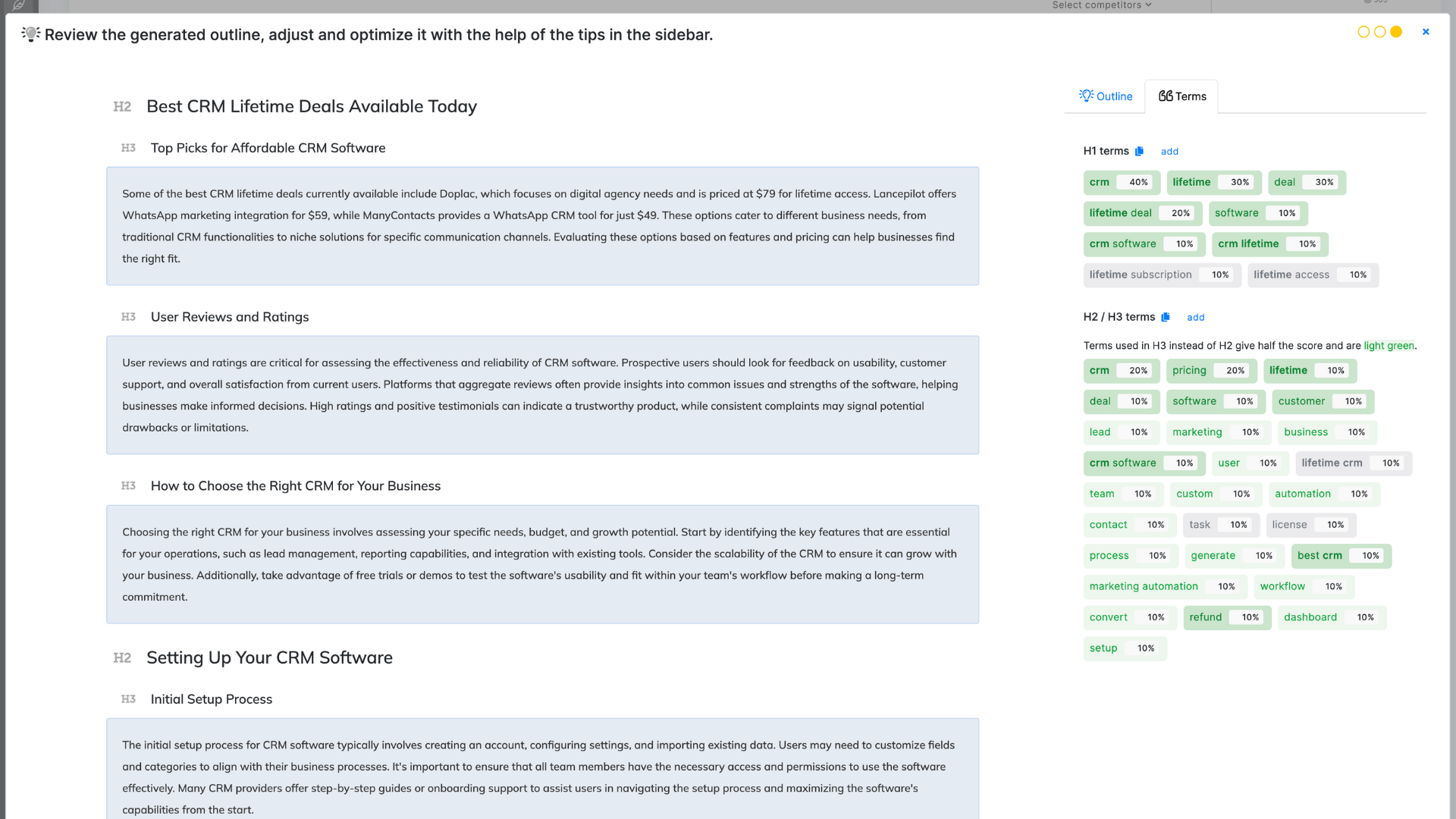Open the Terms tab
This screenshot has height=819, width=1456.
tap(1182, 96)
